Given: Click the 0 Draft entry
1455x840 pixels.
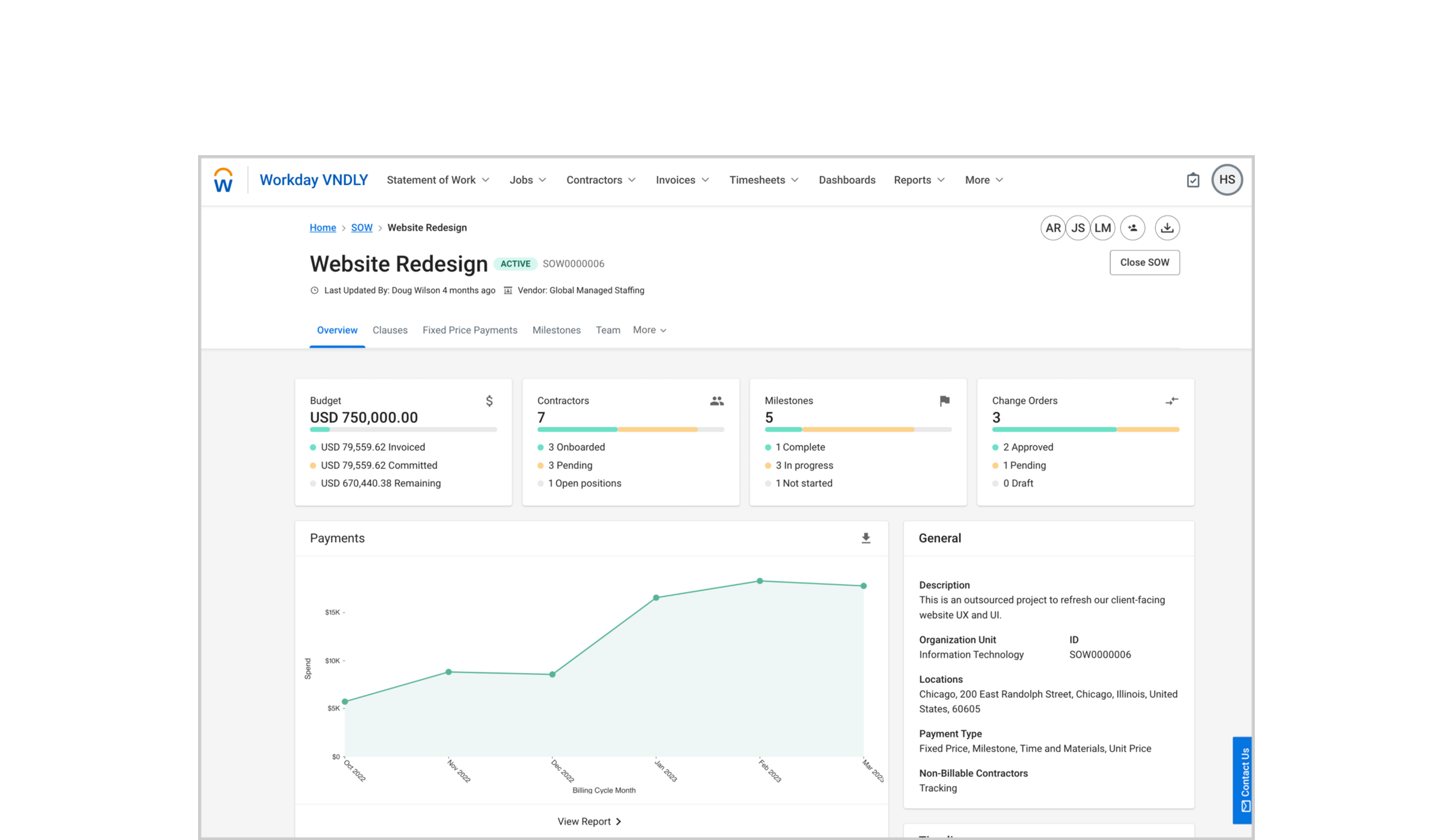Looking at the screenshot, I should pos(1018,483).
